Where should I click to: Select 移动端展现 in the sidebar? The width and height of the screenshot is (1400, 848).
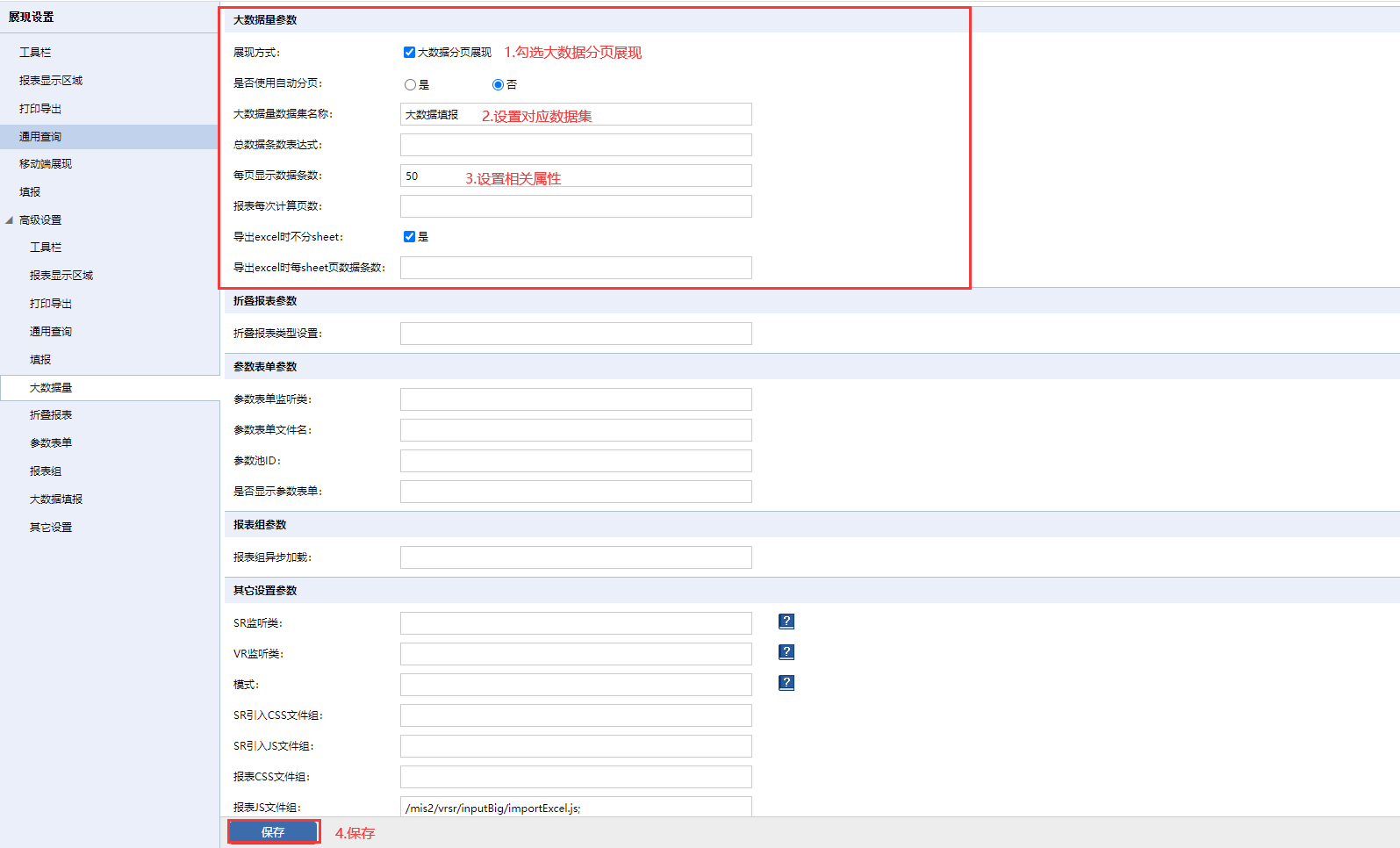(46, 164)
